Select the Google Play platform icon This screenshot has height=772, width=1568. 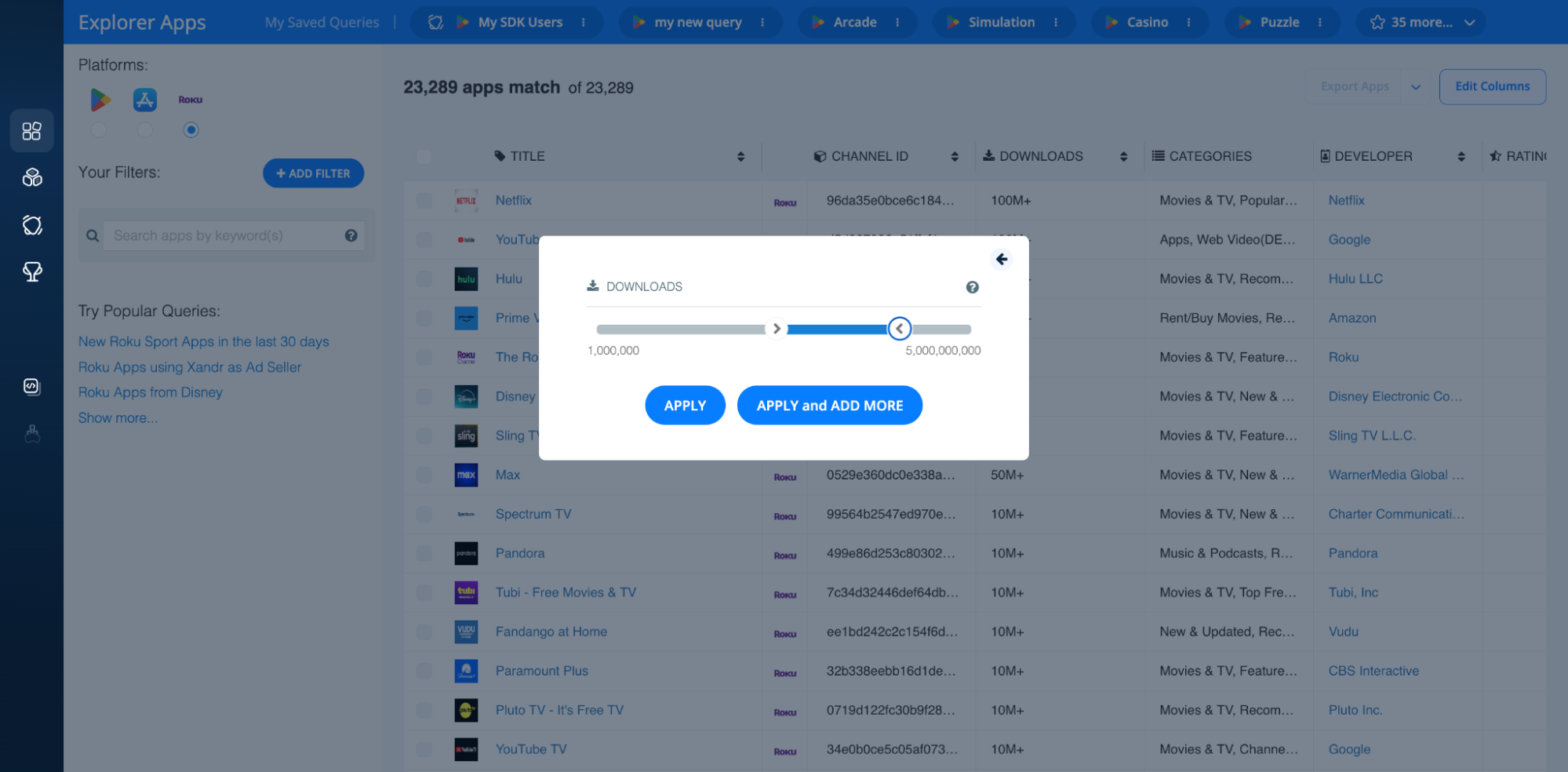click(100, 100)
